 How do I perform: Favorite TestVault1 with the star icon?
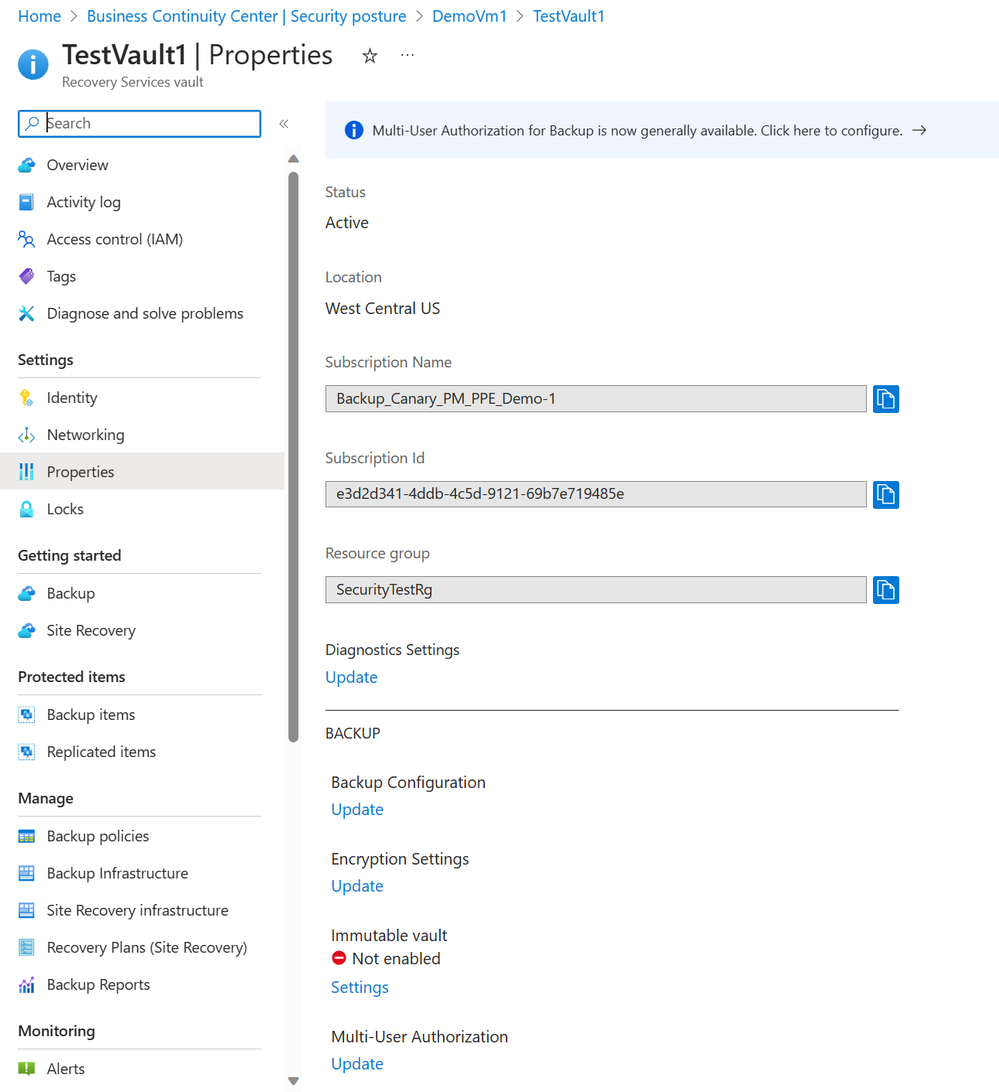(370, 56)
